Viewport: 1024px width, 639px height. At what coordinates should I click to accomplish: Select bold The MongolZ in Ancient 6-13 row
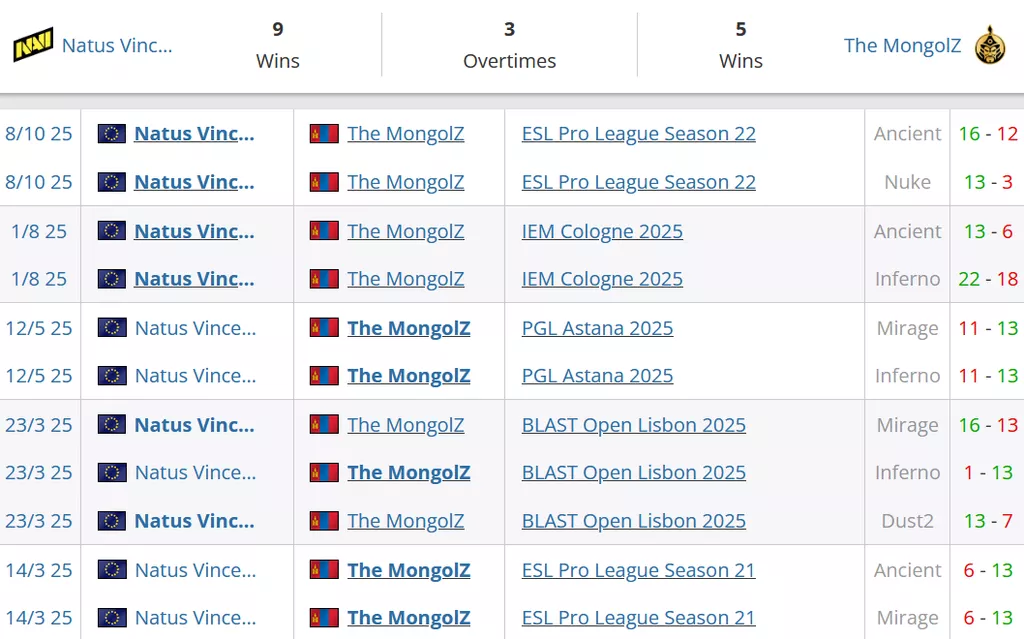[408, 570]
